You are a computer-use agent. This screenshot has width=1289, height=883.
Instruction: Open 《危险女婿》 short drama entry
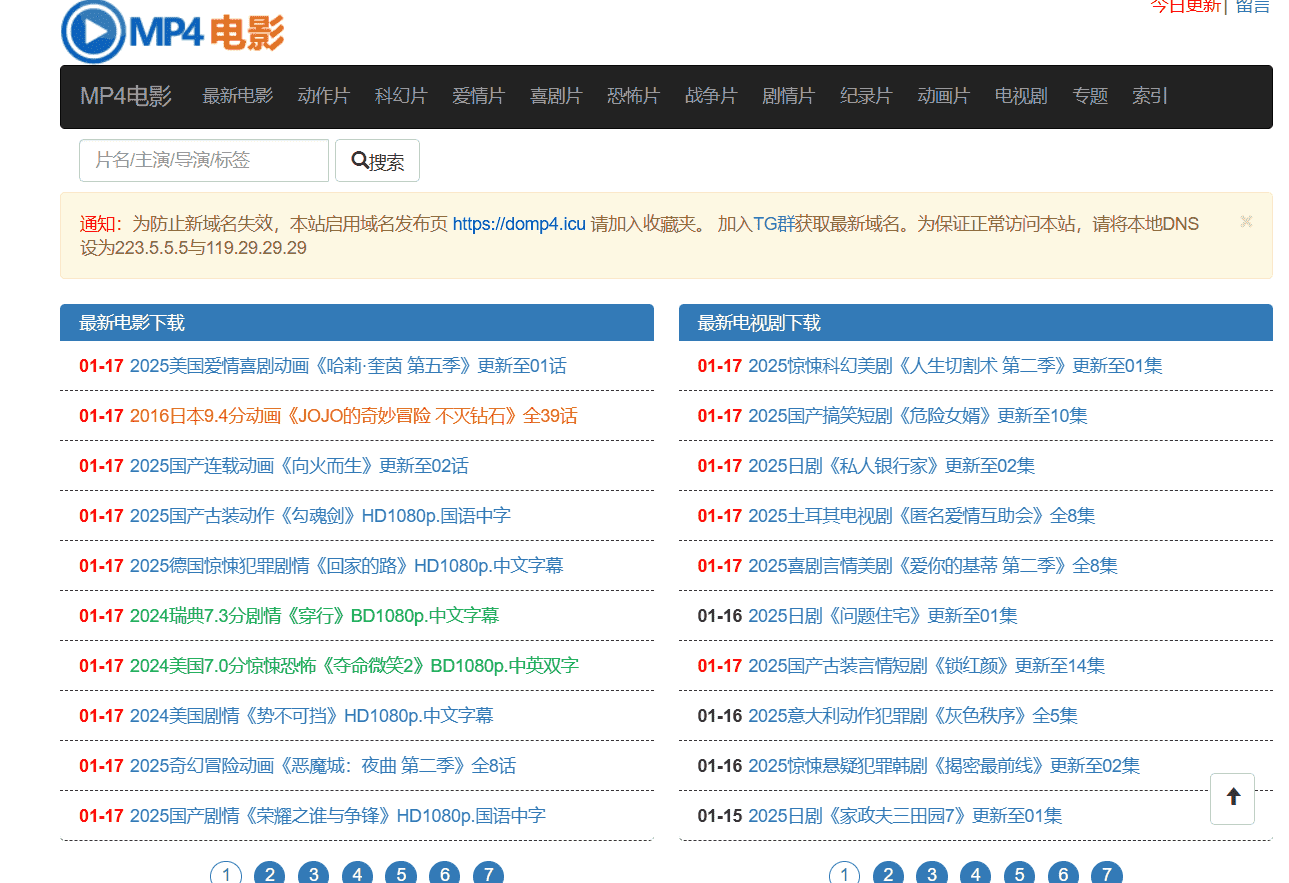pos(918,416)
